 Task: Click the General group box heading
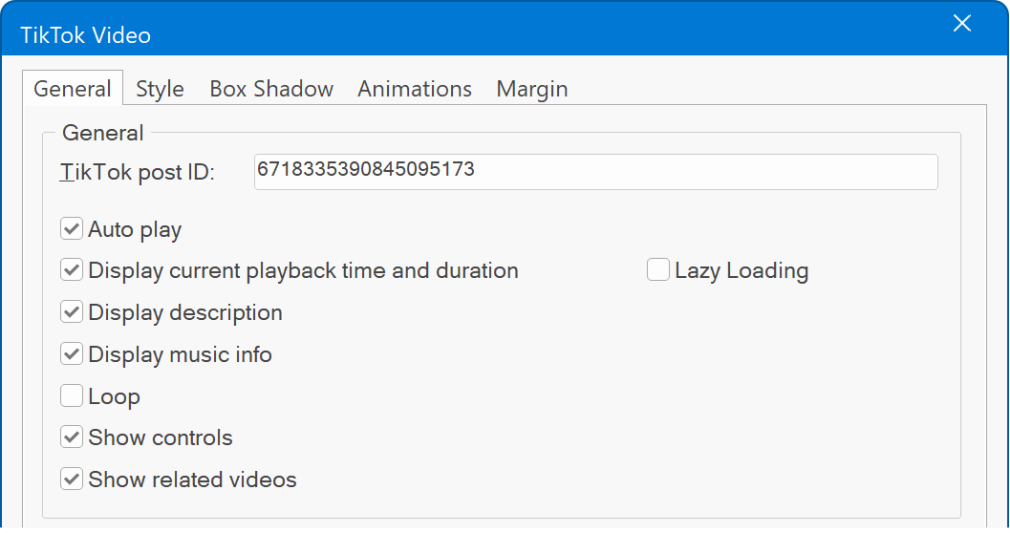click(x=102, y=133)
